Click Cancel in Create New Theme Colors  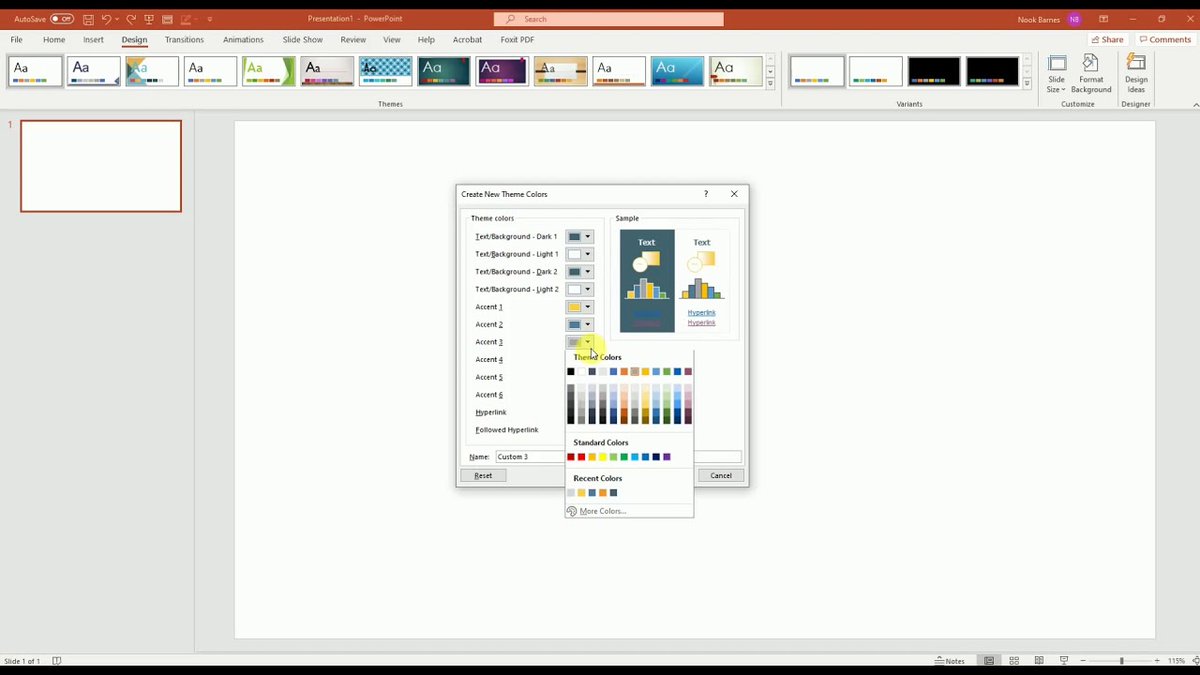pos(721,475)
